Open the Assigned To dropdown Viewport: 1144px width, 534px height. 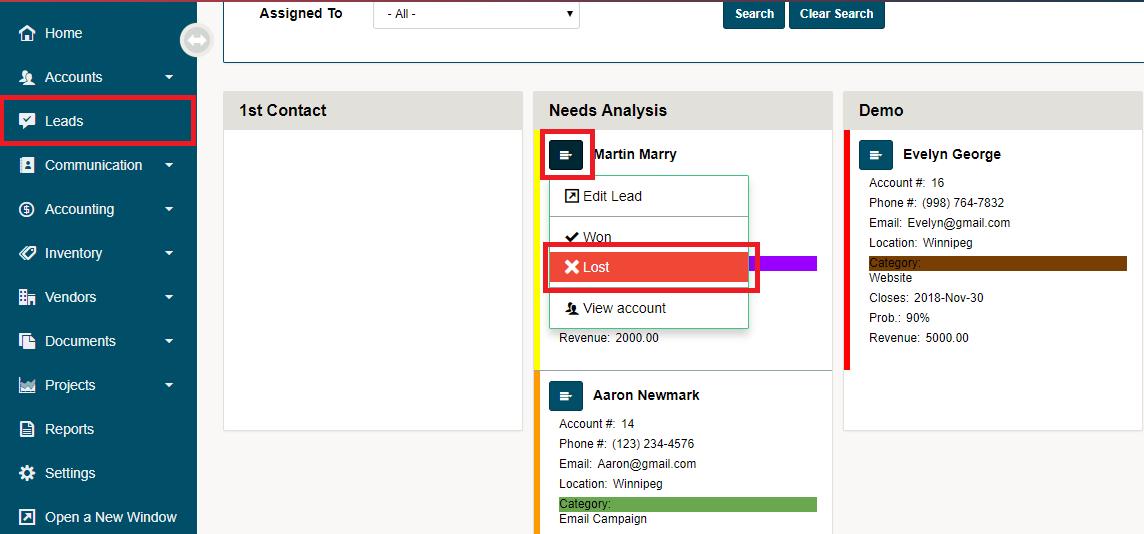(476, 14)
